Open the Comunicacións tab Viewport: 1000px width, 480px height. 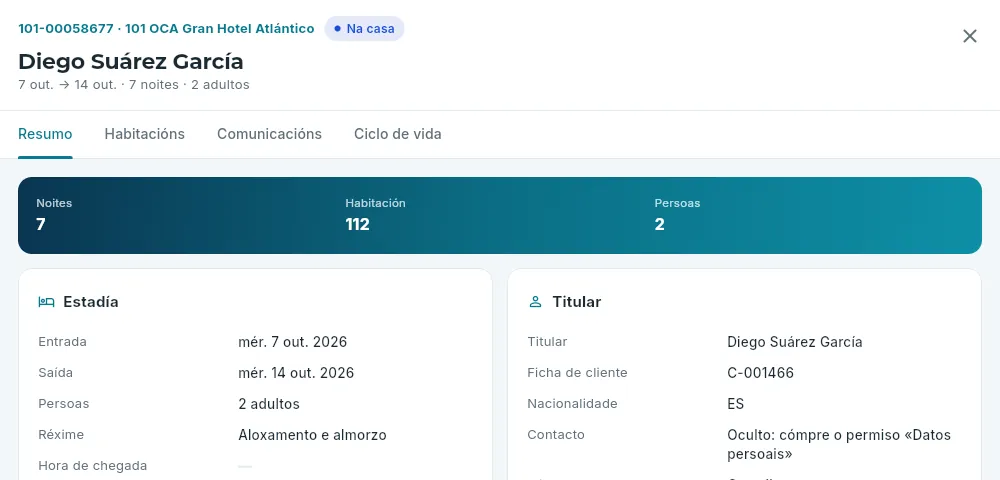pyautogui.click(x=269, y=135)
